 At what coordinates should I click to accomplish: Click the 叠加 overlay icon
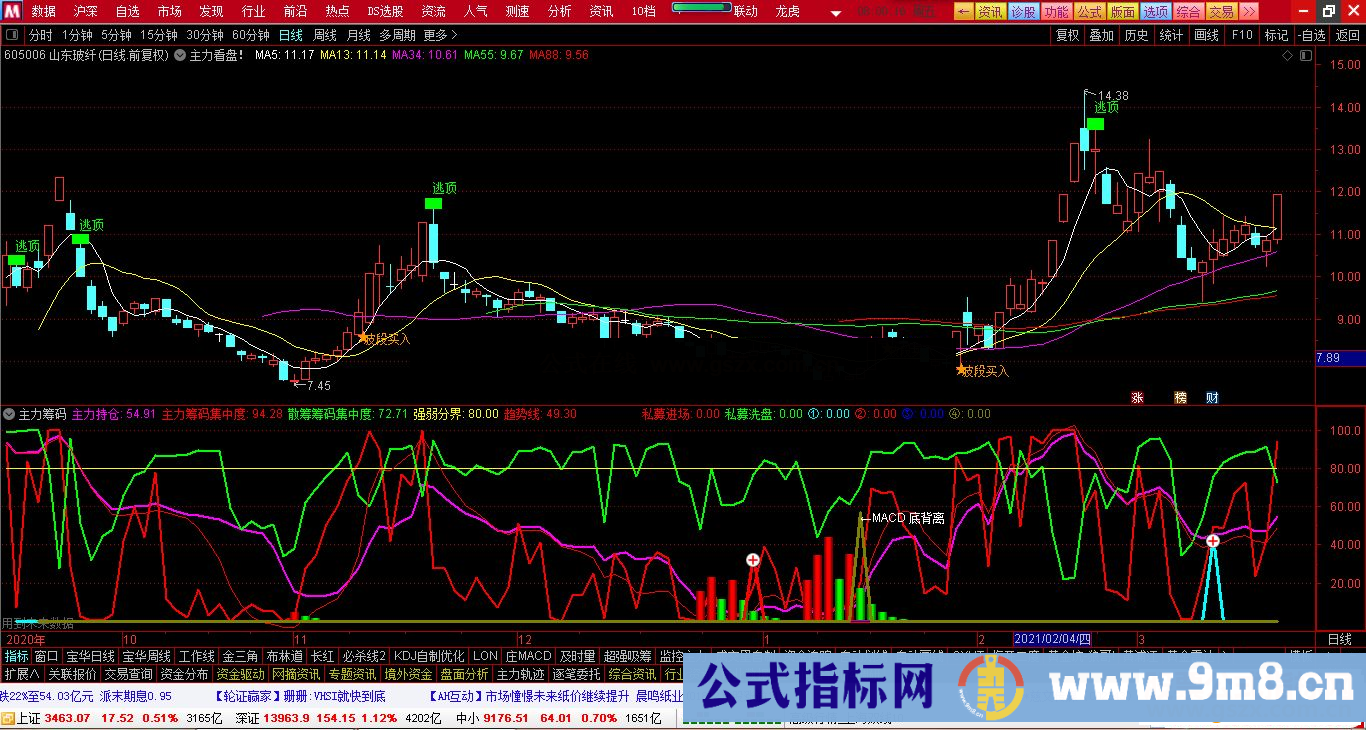(1100, 34)
